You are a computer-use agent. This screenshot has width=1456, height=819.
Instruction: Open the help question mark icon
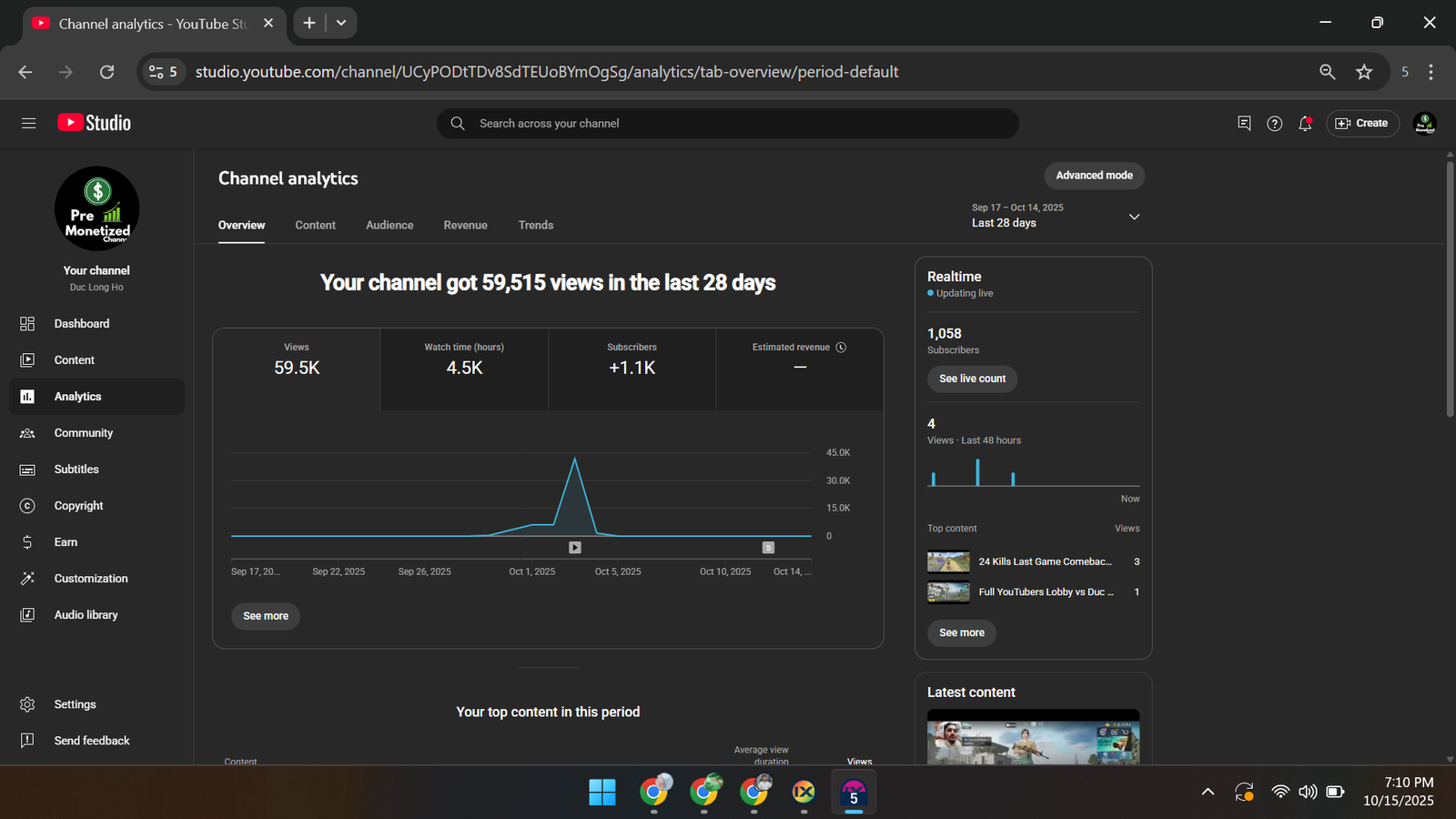pyautogui.click(x=1274, y=124)
